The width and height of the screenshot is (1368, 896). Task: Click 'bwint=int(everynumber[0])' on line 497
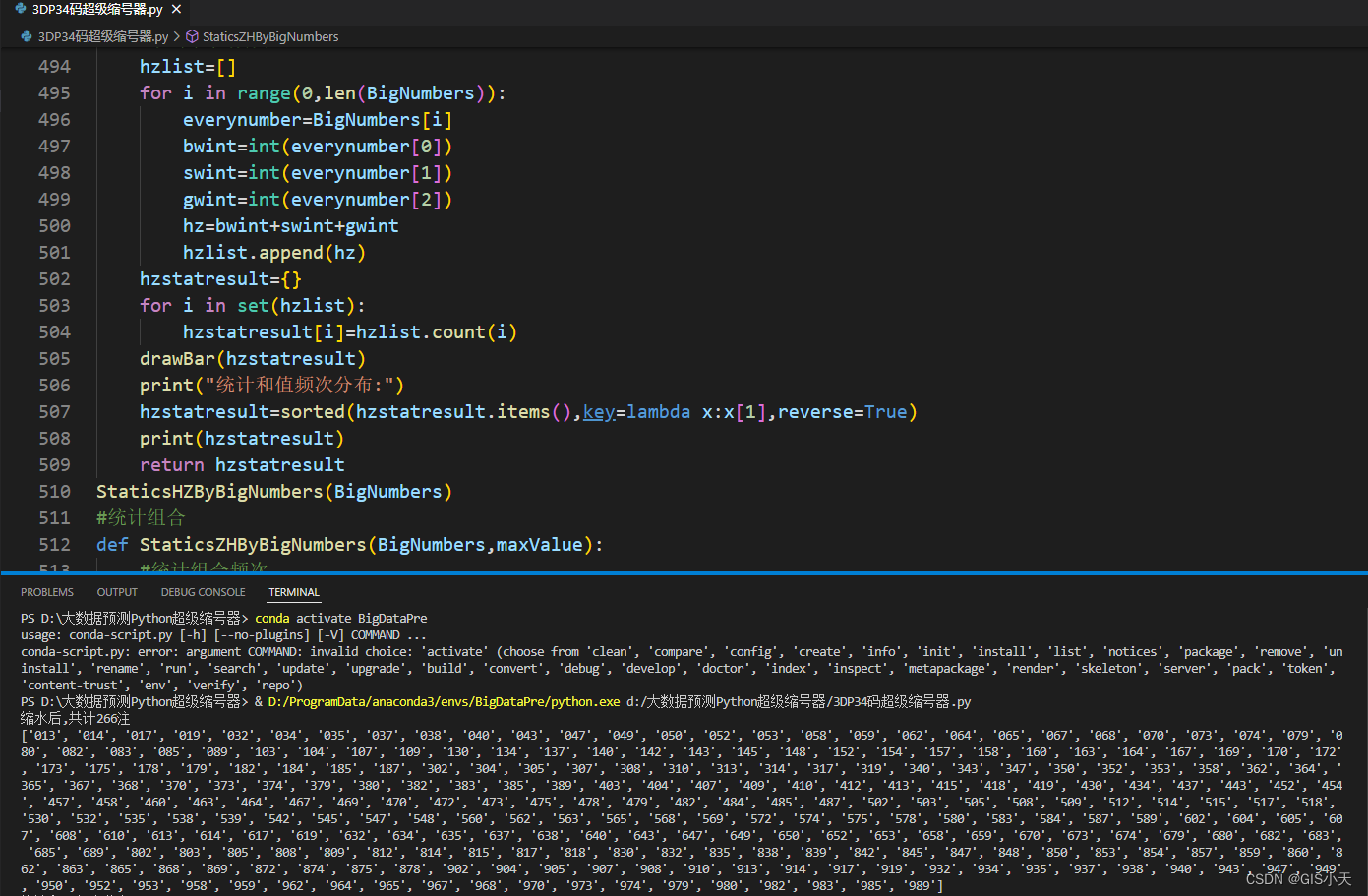click(x=318, y=147)
